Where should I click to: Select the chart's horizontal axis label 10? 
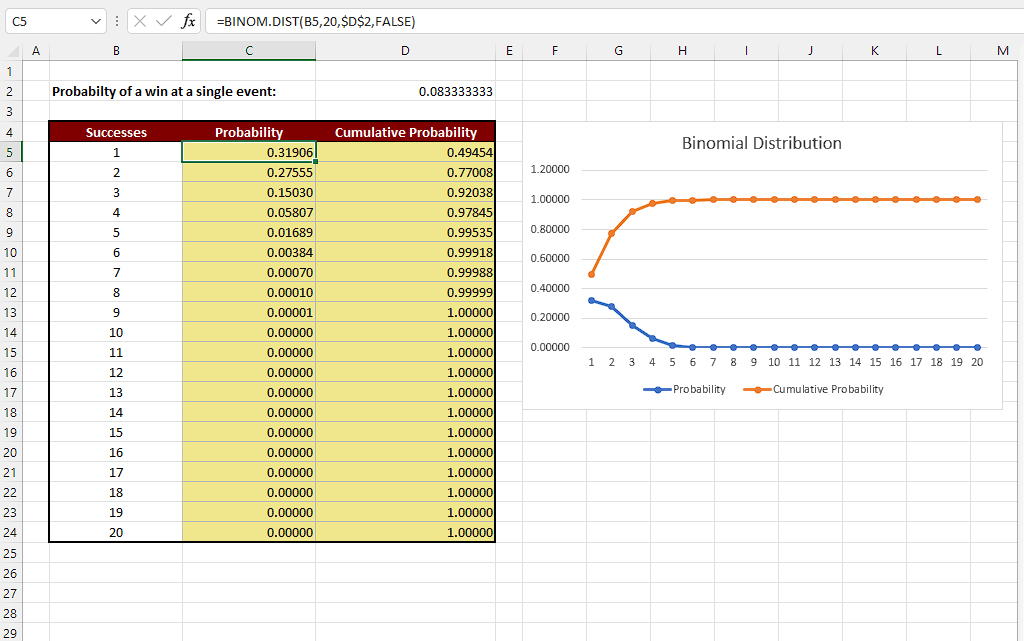(x=774, y=362)
